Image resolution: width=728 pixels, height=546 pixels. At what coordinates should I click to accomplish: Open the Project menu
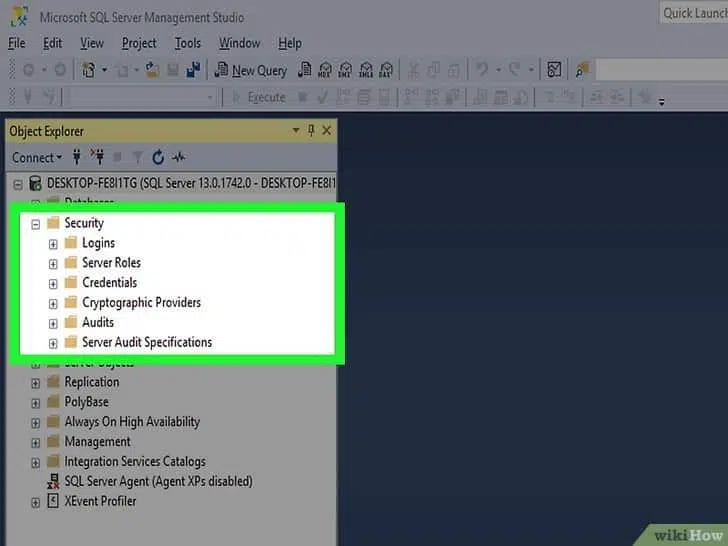tap(139, 43)
